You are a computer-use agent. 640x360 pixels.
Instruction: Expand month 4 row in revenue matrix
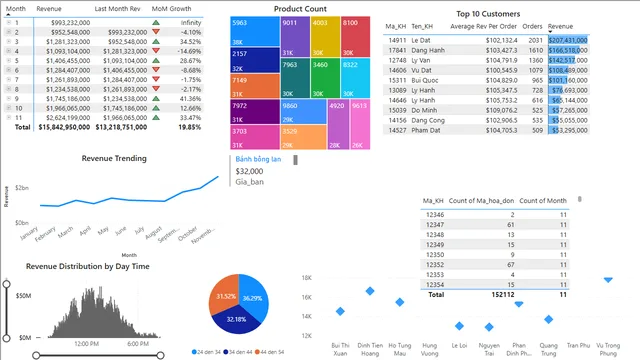coord(9,51)
